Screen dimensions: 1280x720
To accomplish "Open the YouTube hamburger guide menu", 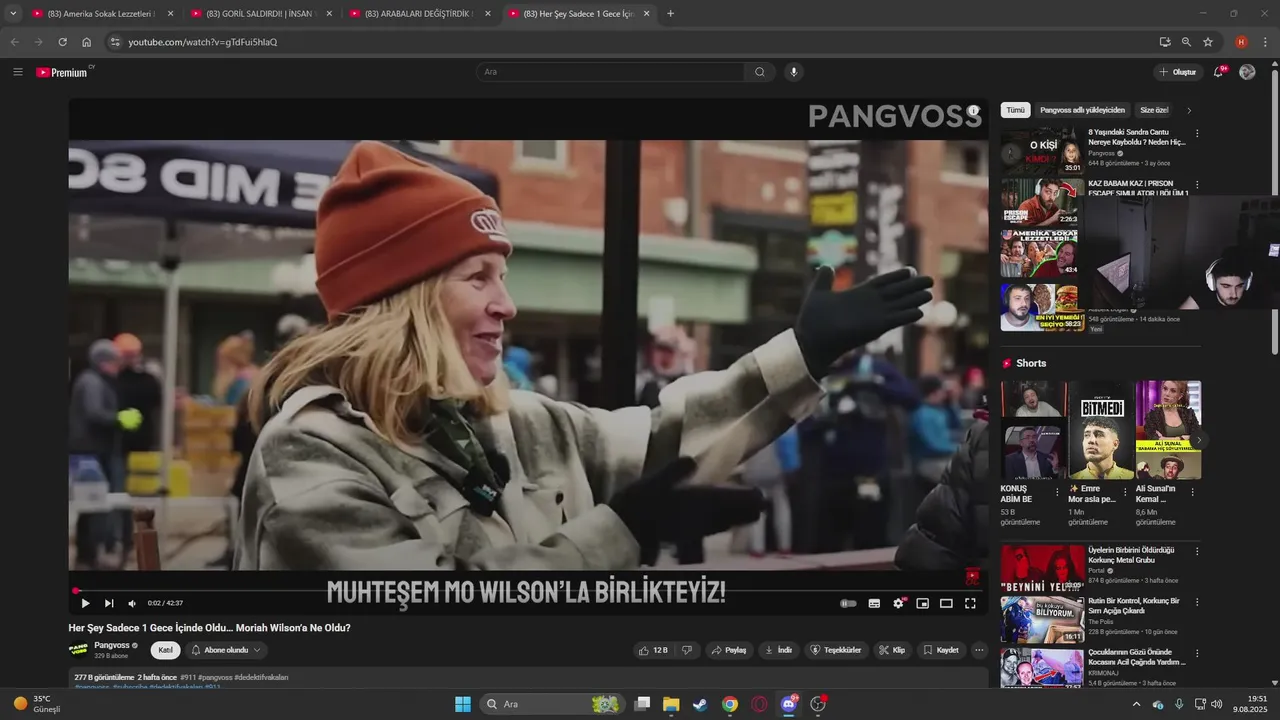I will 17,72.
